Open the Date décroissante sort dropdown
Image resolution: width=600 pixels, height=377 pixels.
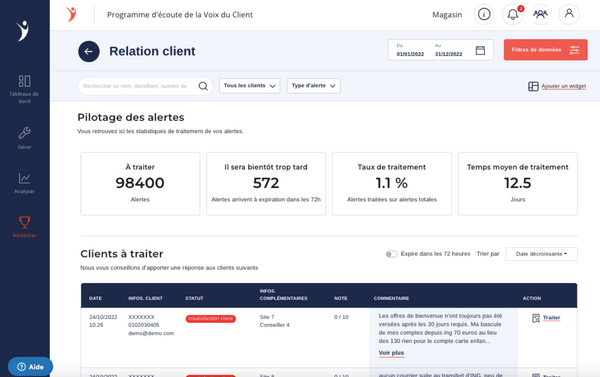541,254
